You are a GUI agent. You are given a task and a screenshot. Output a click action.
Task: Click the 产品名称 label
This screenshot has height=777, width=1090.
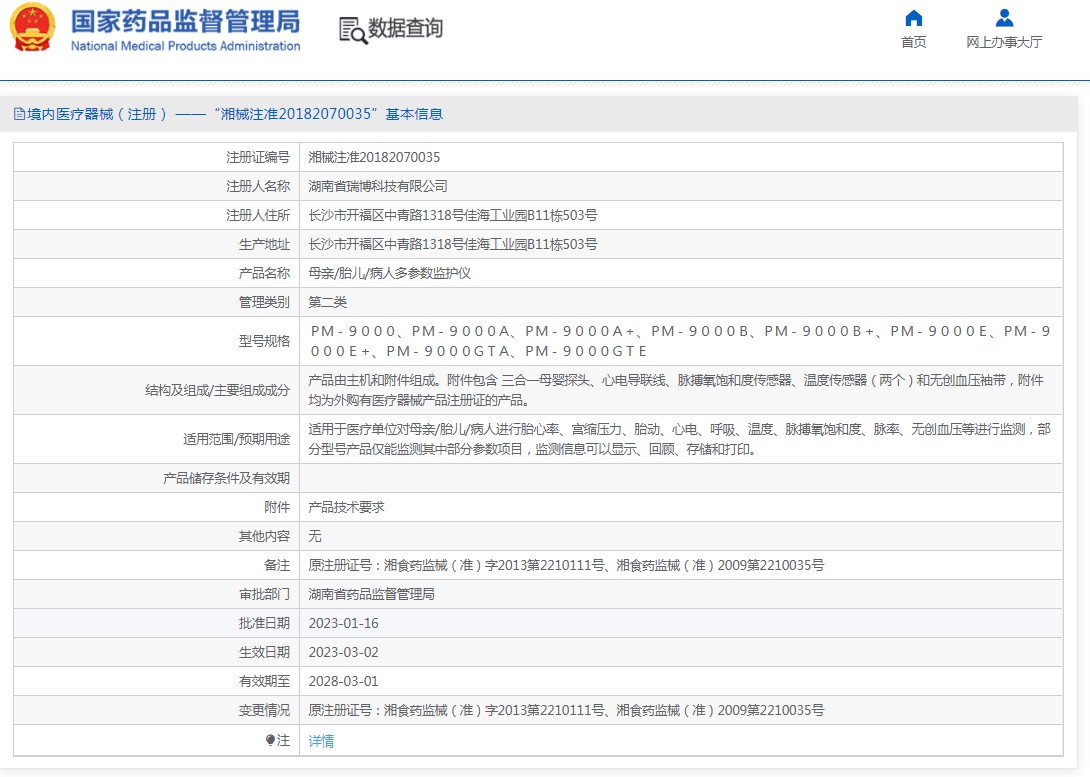point(264,273)
